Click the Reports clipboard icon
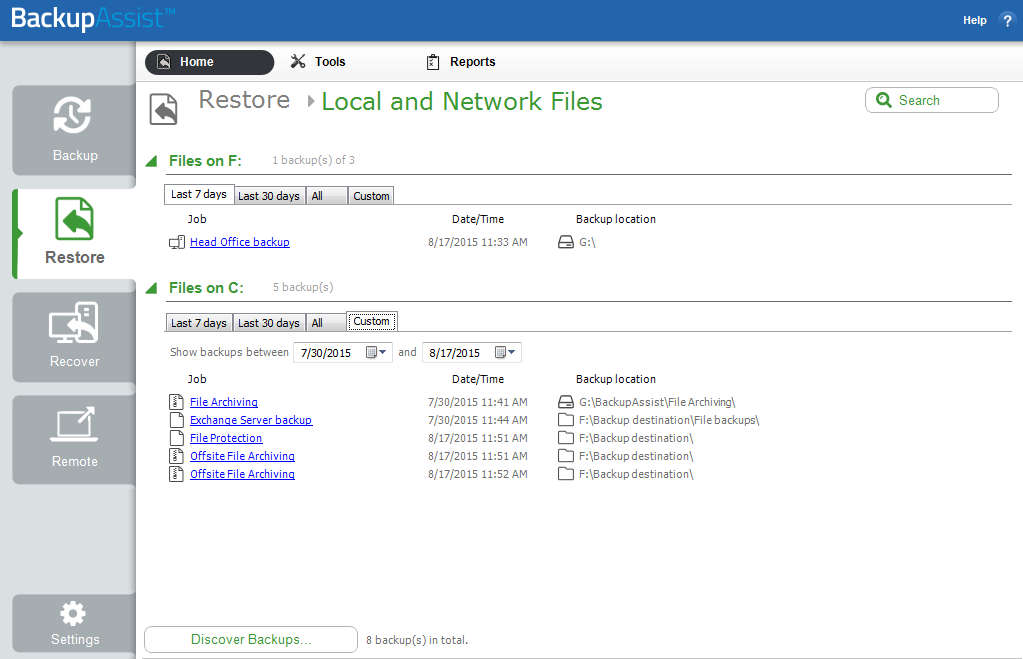 point(433,62)
